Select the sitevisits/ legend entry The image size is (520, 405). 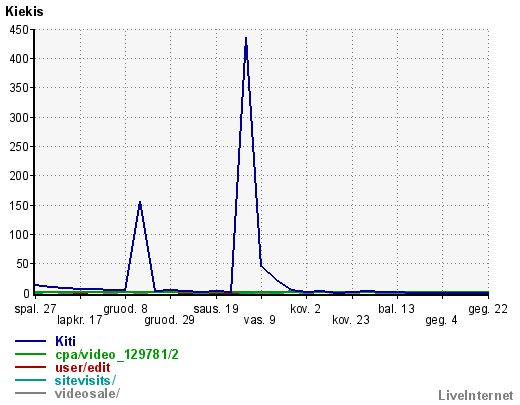click(85, 380)
